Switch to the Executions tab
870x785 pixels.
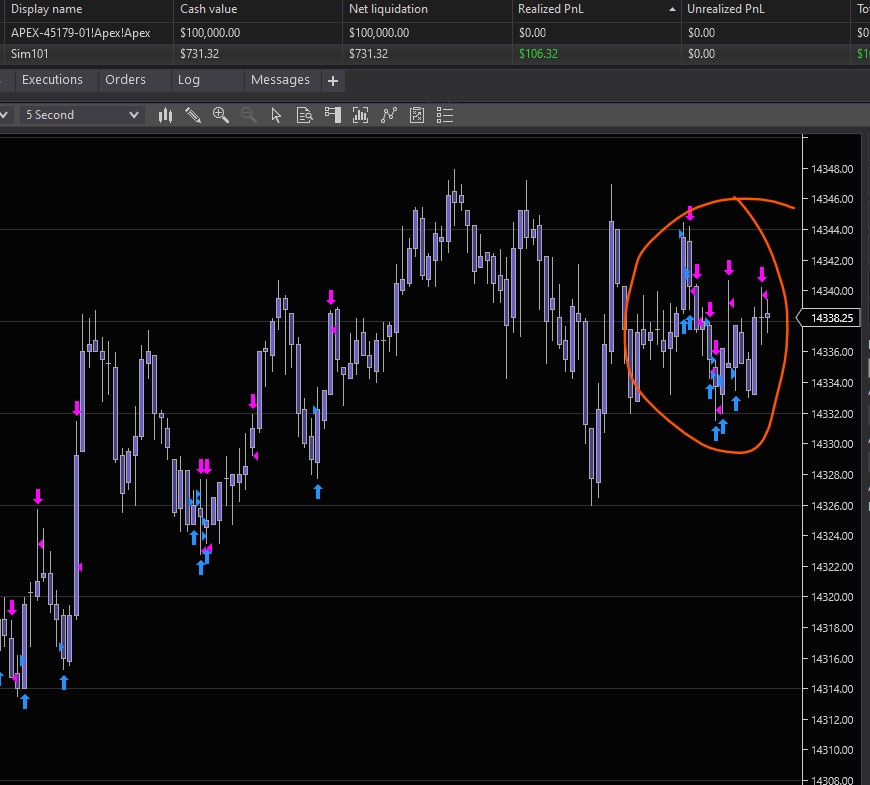pyautogui.click(x=52, y=80)
